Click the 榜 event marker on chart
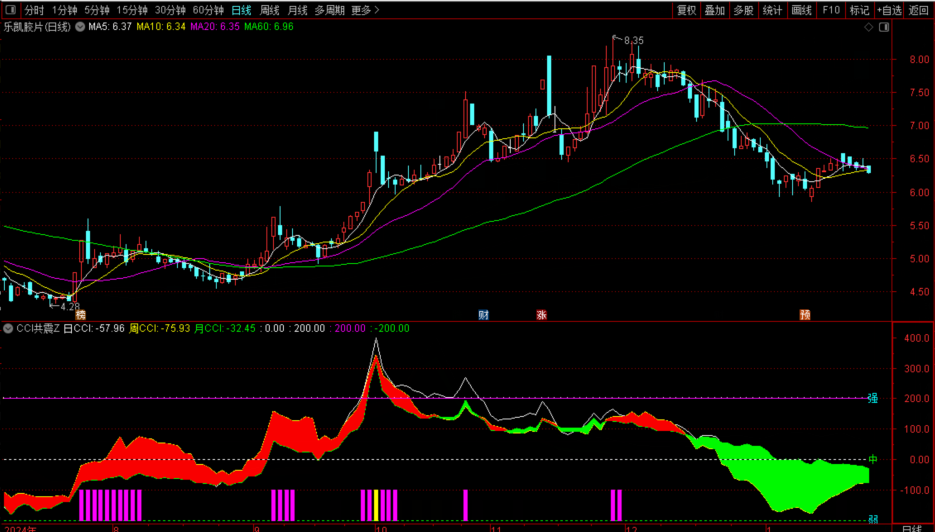Screen dimensions: 935x532 tap(81, 314)
